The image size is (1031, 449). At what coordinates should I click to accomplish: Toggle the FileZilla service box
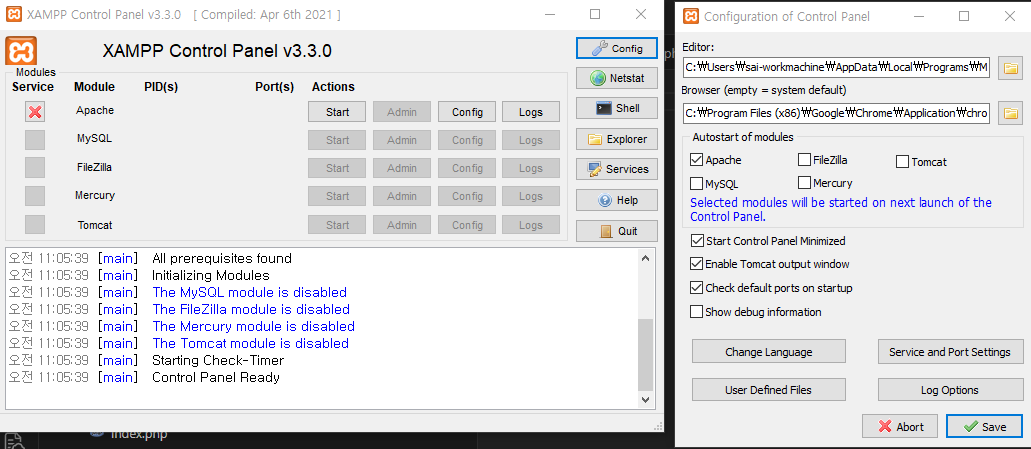click(35, 168)
